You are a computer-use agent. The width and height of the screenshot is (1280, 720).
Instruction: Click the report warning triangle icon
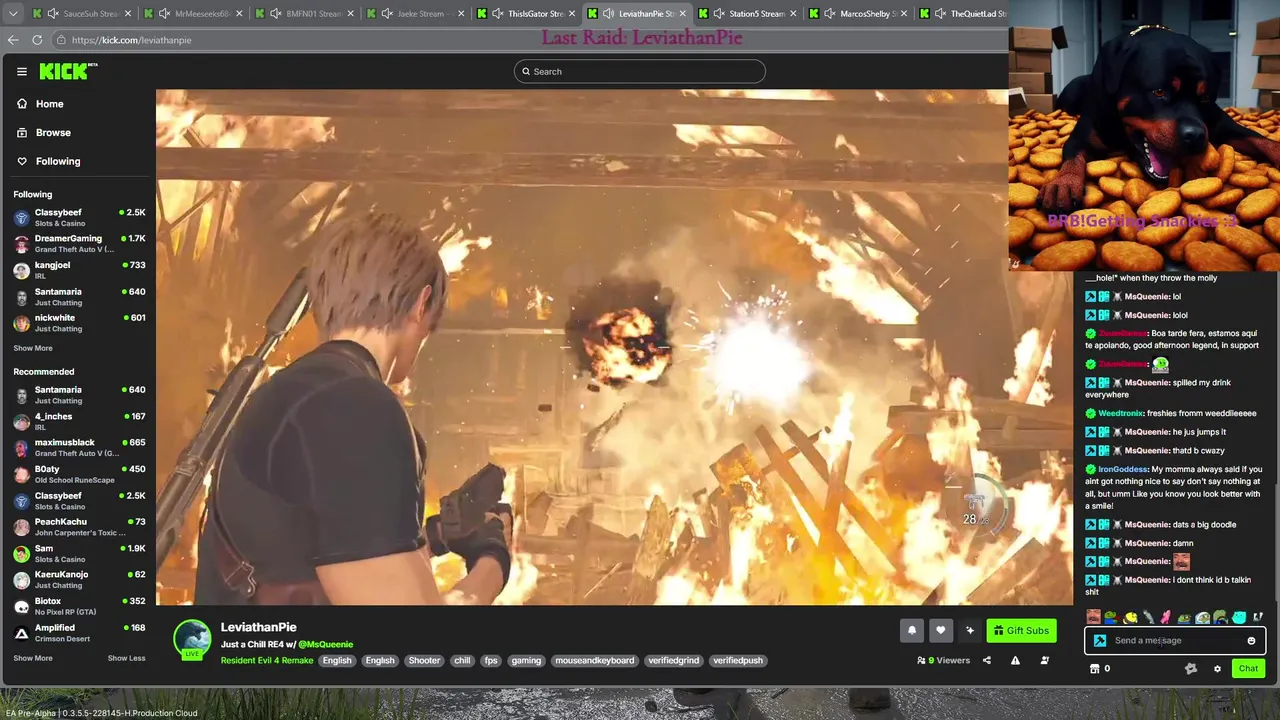click(1015, 660)
